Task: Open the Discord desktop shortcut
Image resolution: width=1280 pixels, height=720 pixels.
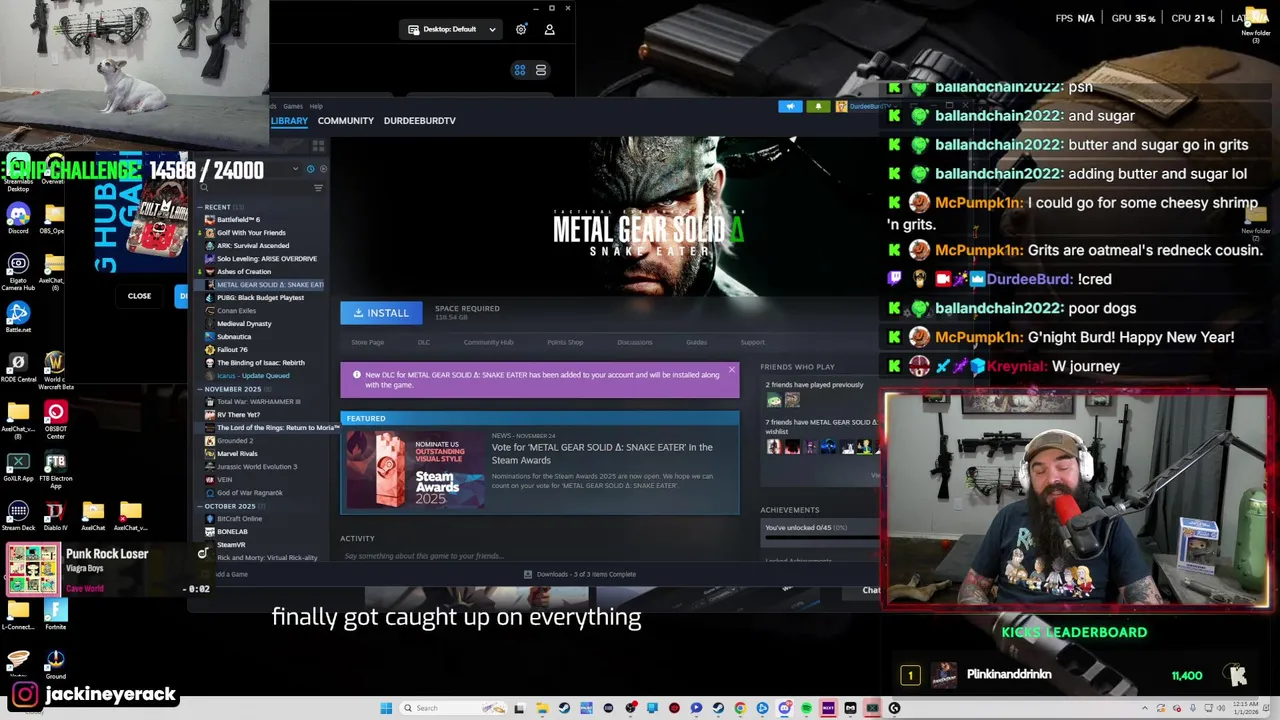Action: 18,218
